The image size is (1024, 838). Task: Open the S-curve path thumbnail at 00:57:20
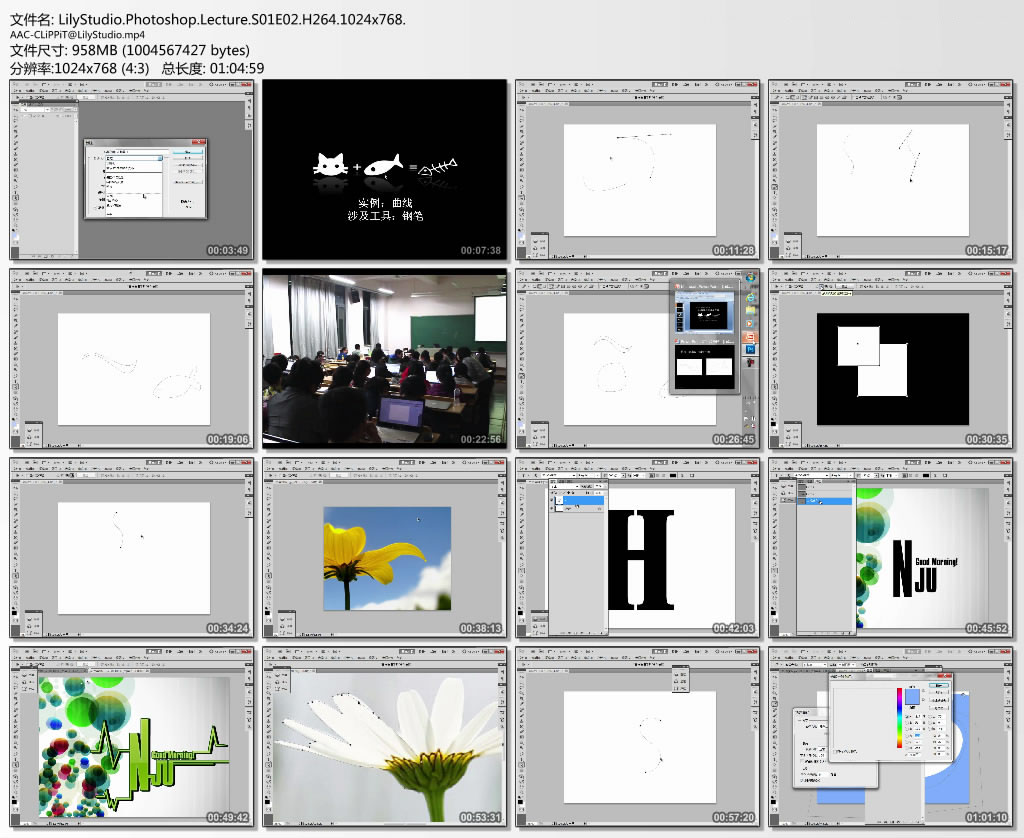pos(637,736)
